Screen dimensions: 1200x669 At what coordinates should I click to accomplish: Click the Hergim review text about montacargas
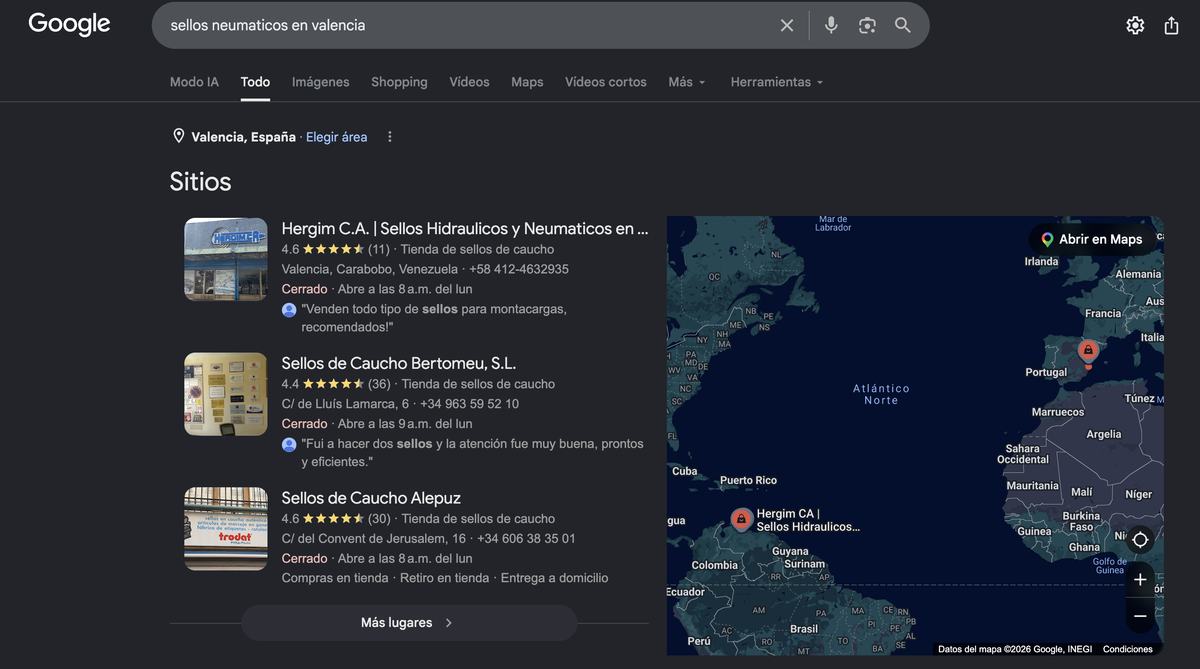(434, 318)
